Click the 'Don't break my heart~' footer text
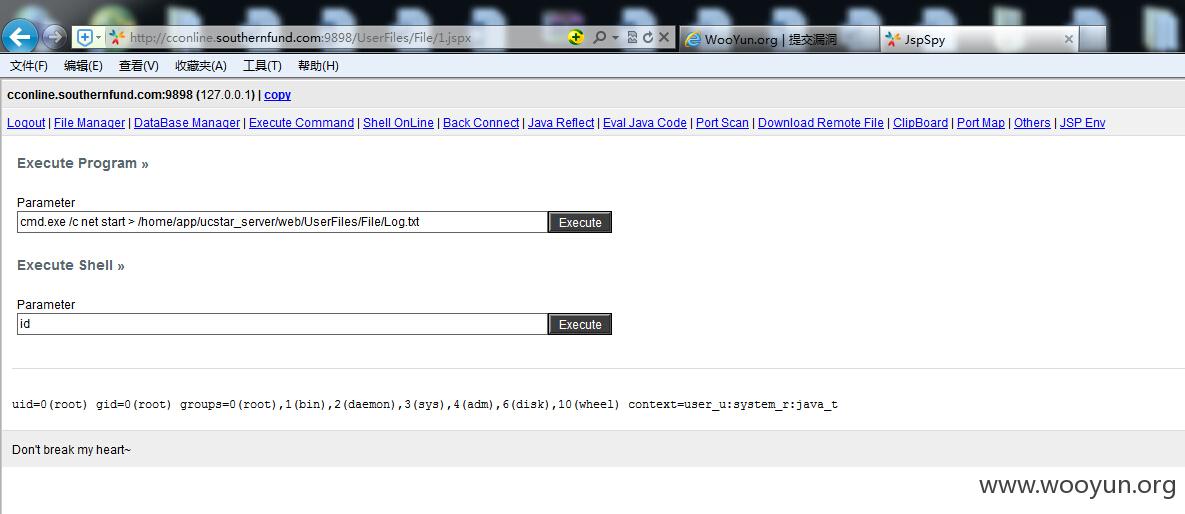This screenshot has width=1185, height=514. [x=71, y=450]
